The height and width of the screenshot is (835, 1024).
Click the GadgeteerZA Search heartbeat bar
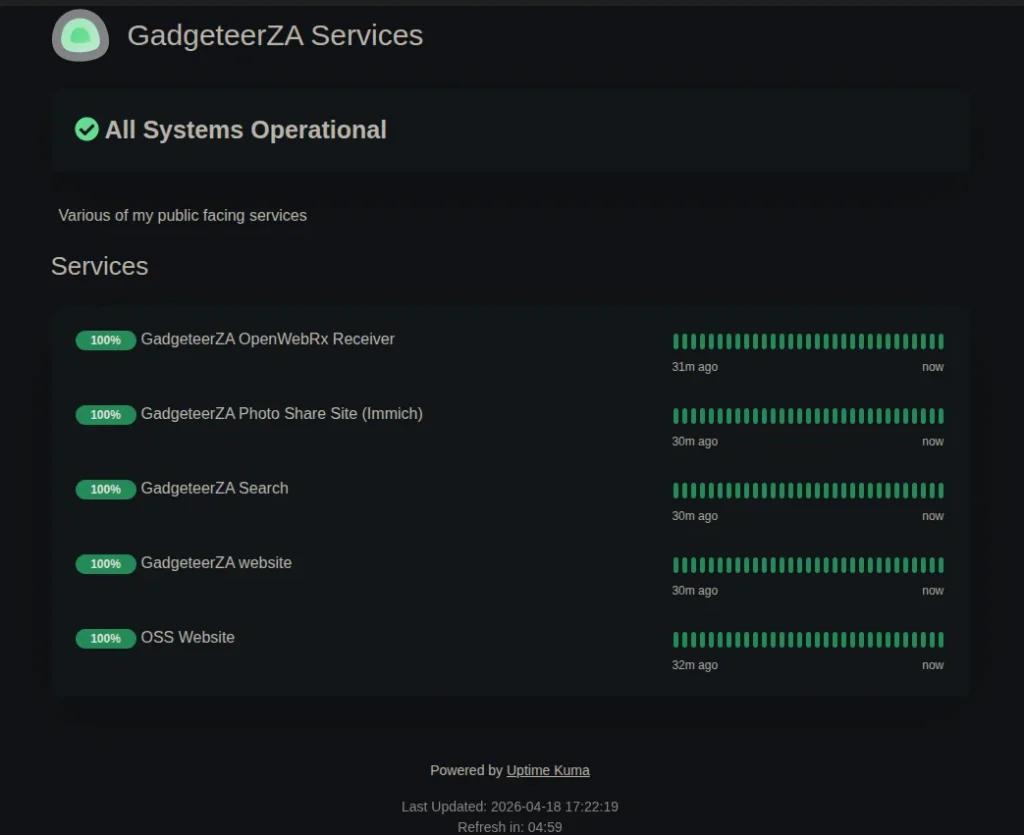[808, 490]
